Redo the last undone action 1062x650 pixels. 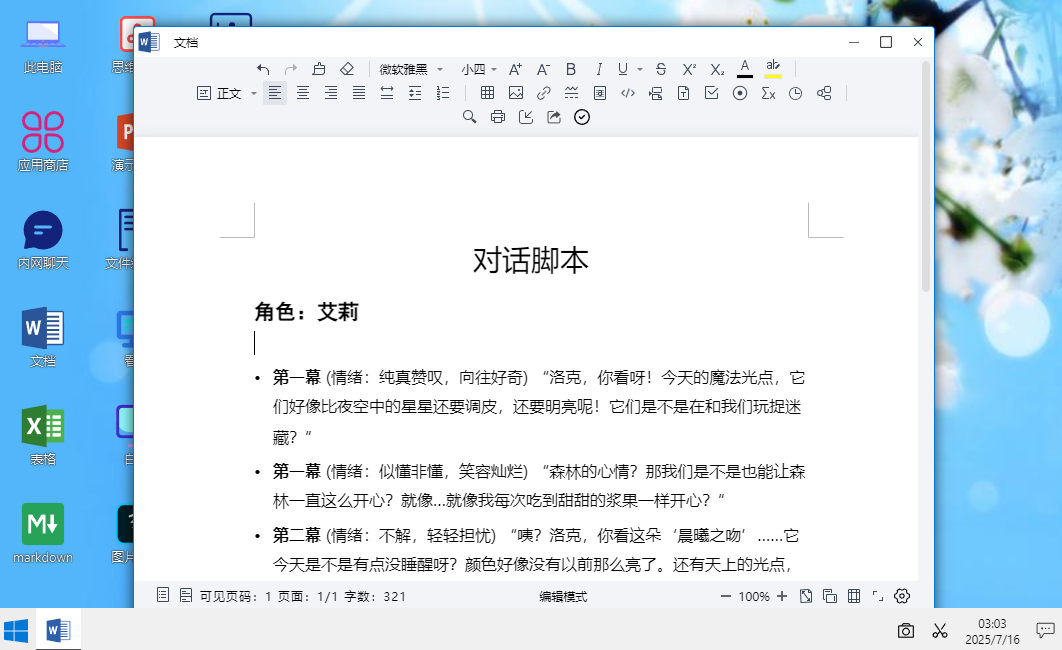click(x=291, y=69)
